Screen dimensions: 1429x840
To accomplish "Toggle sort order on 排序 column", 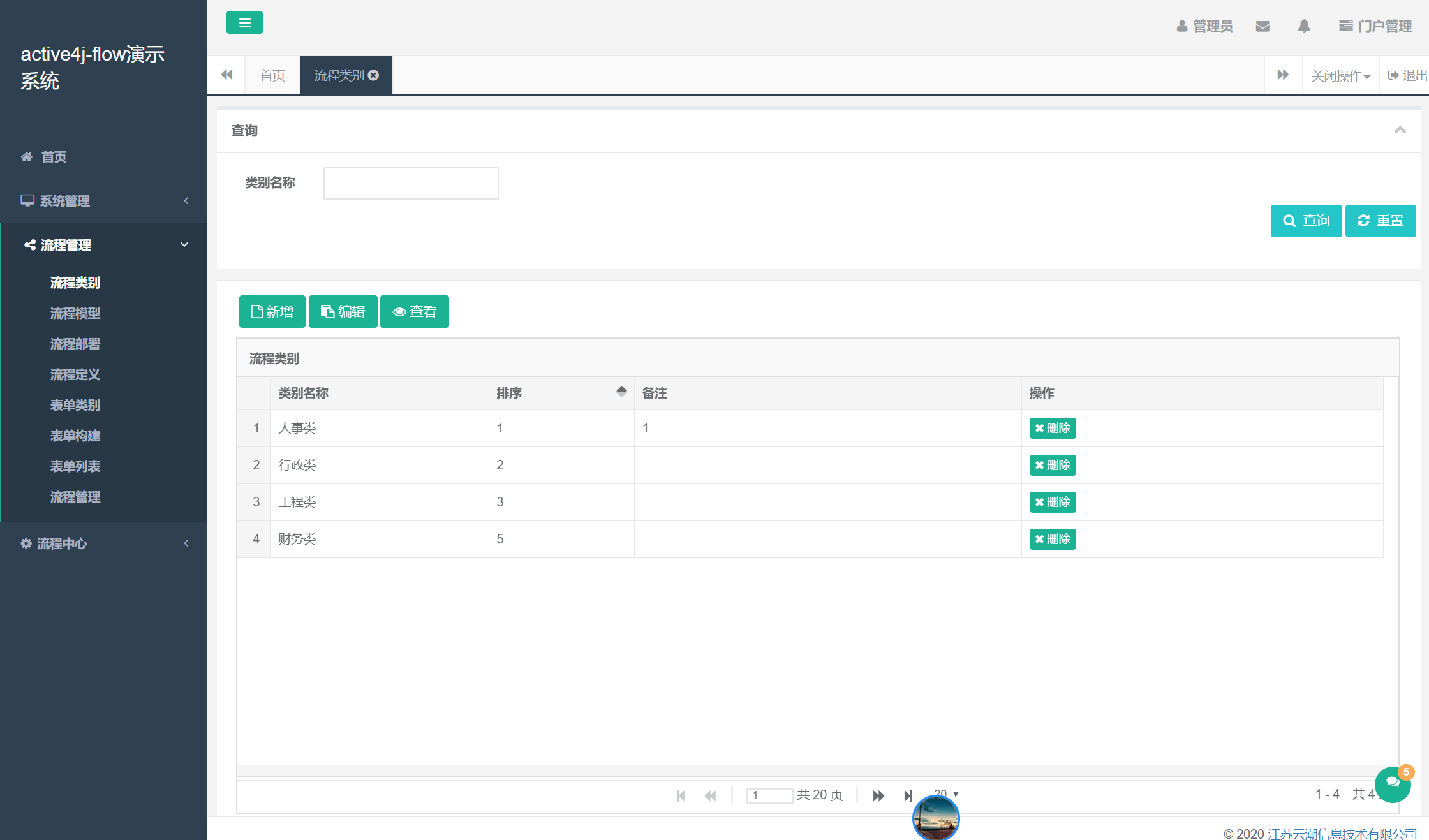I will (621, 392).
